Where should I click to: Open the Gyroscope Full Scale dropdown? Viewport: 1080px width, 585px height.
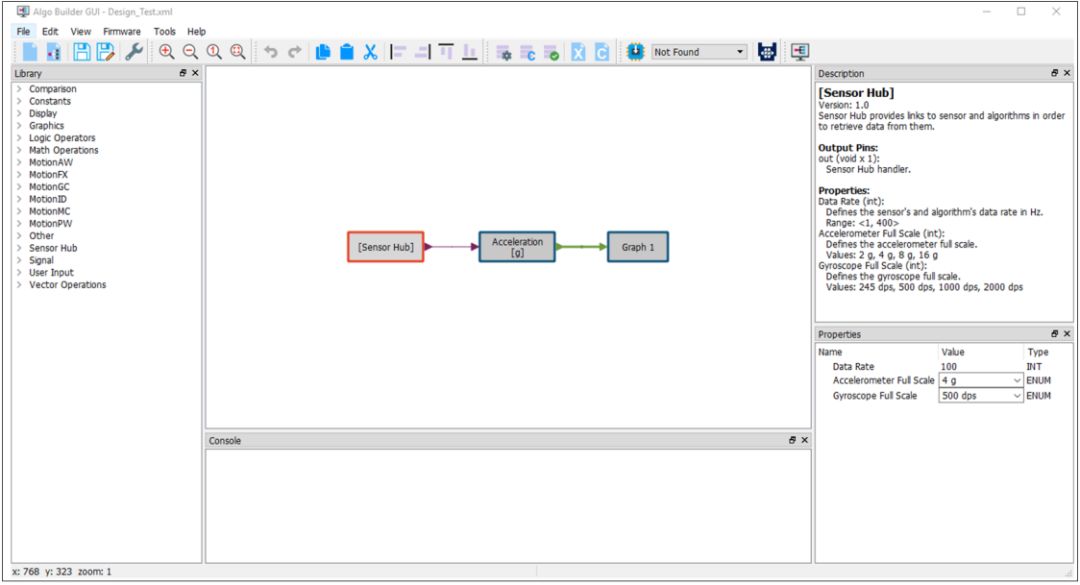(981, 396)
